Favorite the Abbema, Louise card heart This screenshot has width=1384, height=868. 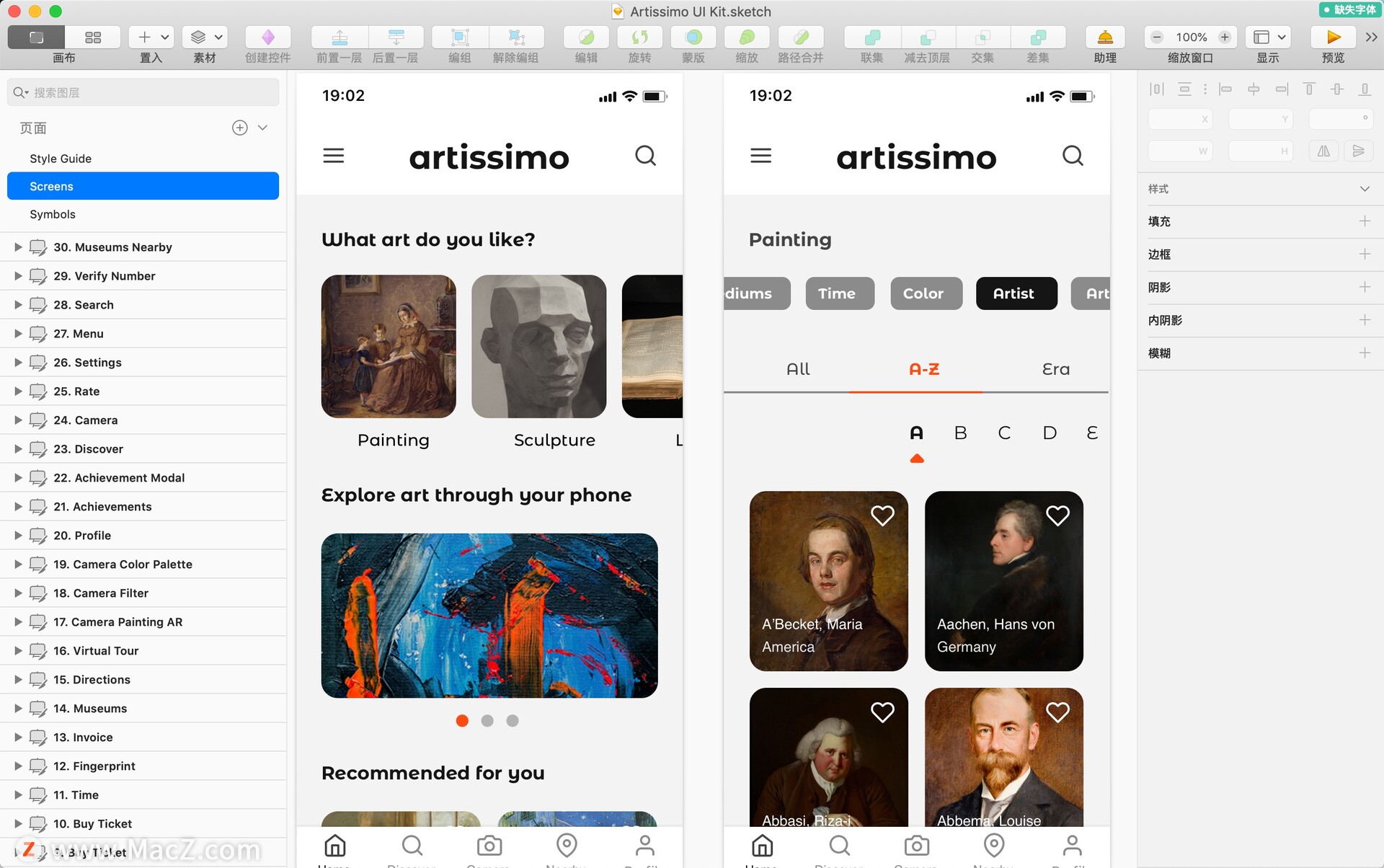tap(1057, 712)
